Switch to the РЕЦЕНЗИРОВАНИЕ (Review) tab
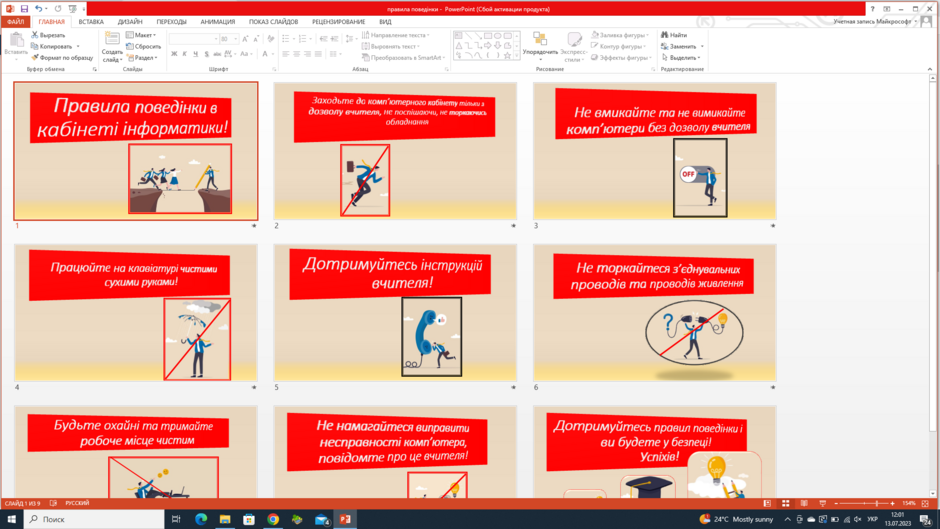Image resolution: width=940 pixels, height=529 pixels. coord(339,22)
